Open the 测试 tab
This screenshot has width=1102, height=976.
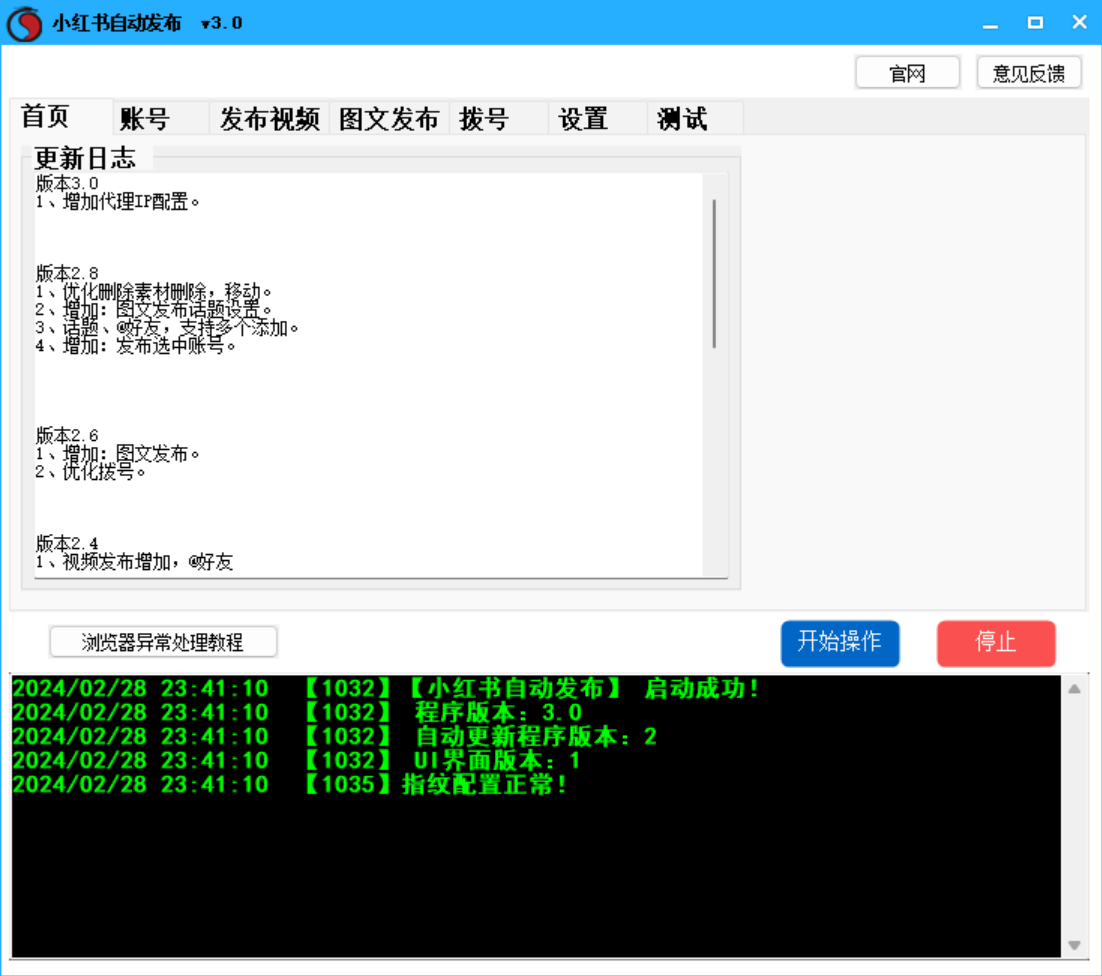(x=696, y=118)
